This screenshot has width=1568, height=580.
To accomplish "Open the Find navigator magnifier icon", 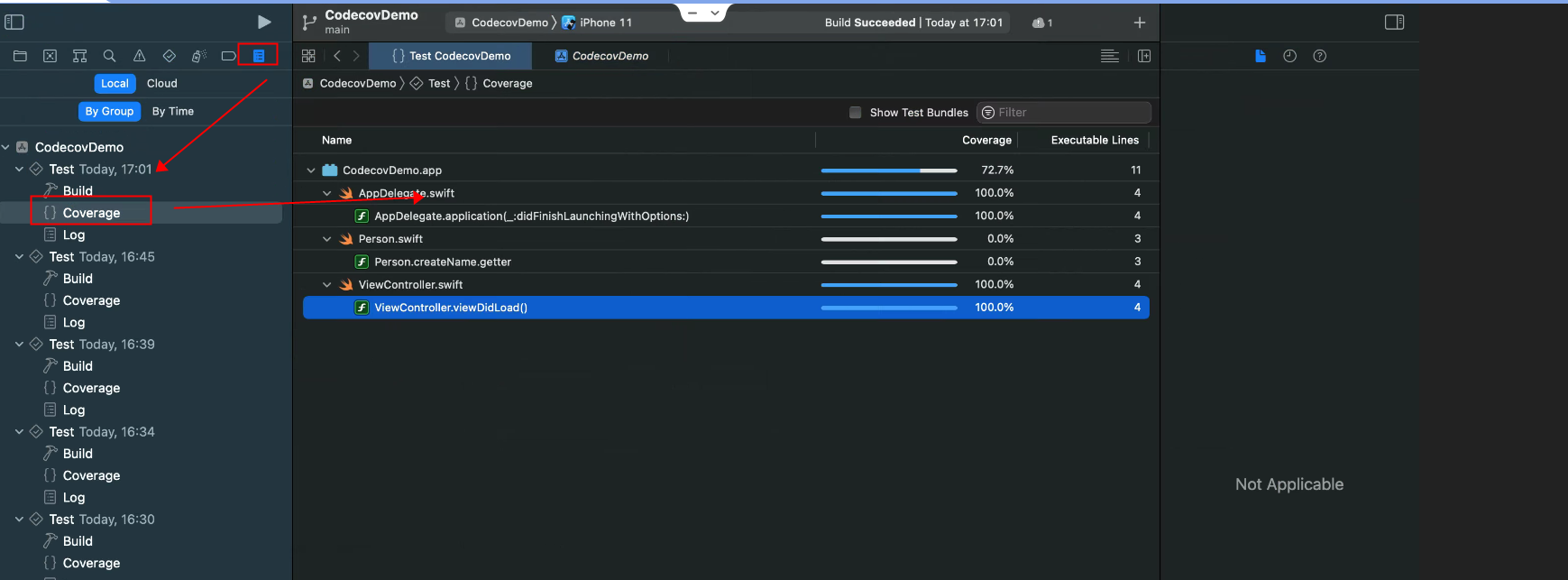I will pyautogui.click(x=109, y=56).
